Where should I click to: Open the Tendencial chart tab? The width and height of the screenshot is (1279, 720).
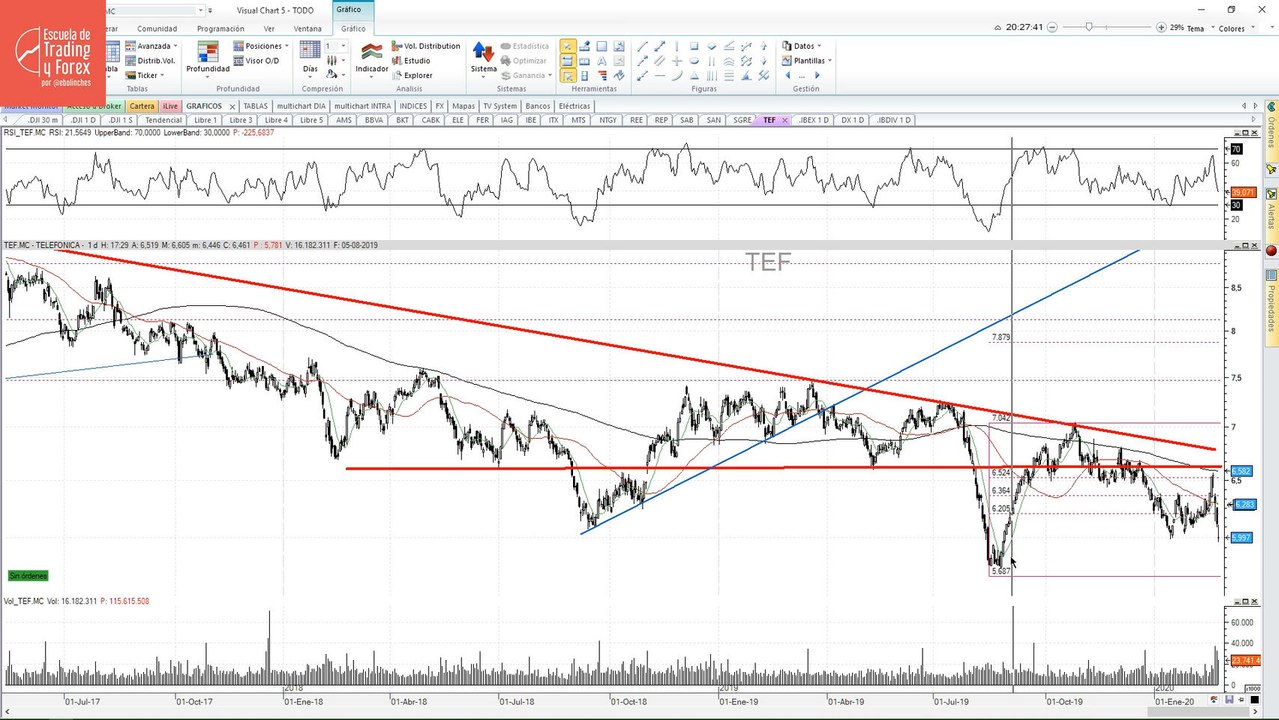(164, 120)
